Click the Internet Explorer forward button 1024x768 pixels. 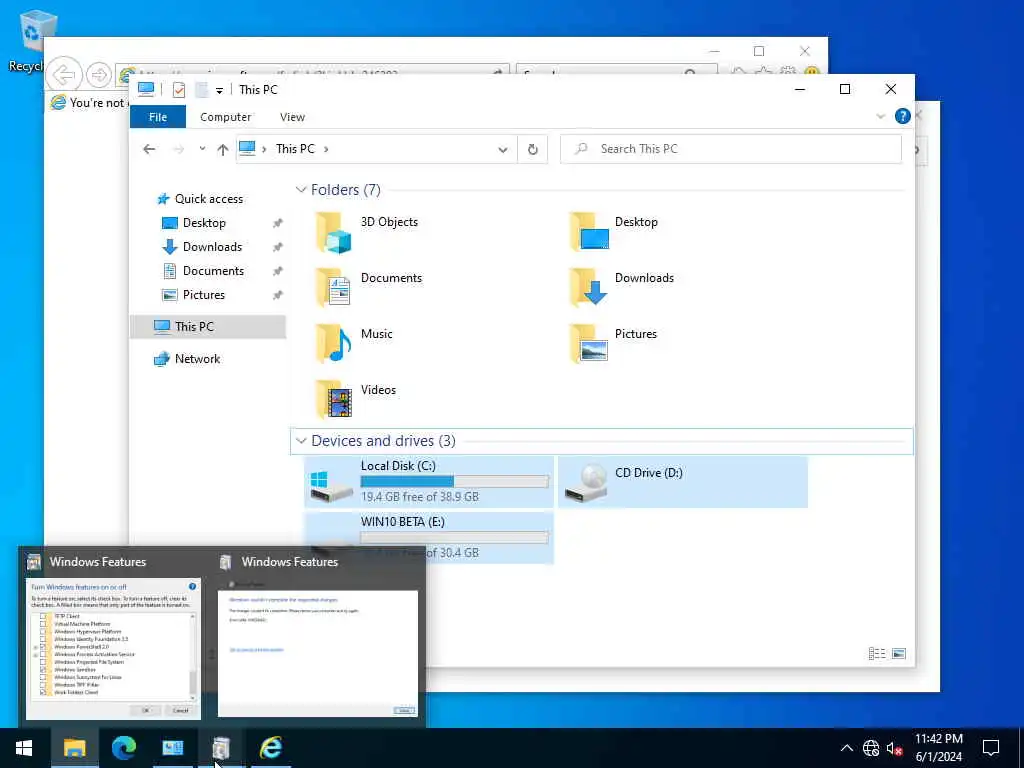coord(99,74)
